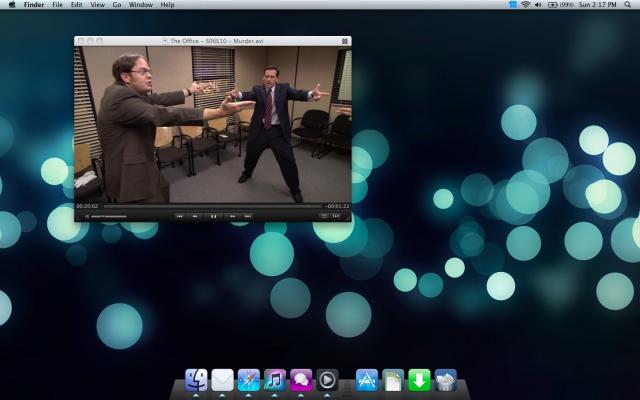Click the blue status icon in menu bar

pyautogui.click(x=513, y=4)
